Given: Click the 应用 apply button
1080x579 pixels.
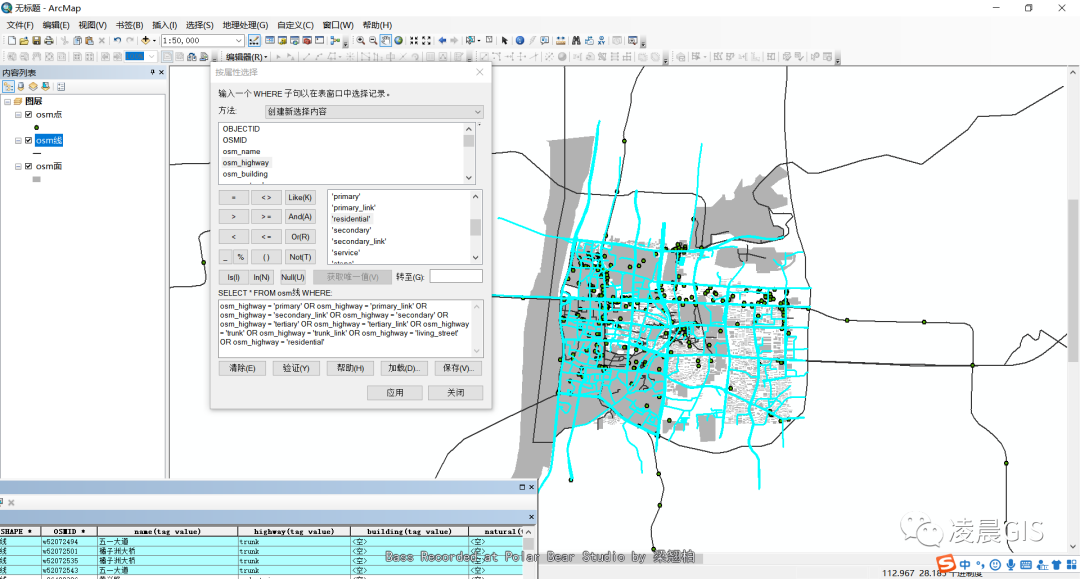Looking at the screenshot, I should pos(395,393).
